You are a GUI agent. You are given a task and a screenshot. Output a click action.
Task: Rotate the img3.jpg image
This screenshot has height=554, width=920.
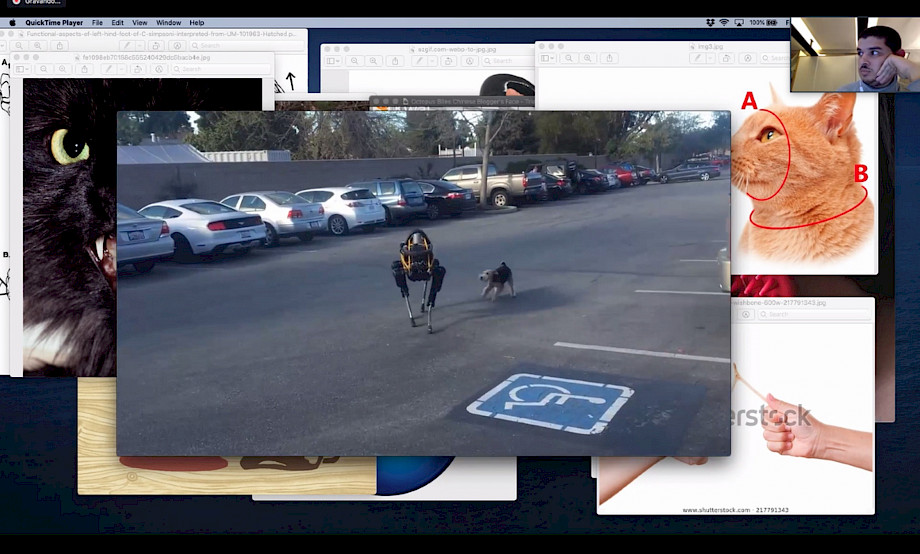point(726,58)
